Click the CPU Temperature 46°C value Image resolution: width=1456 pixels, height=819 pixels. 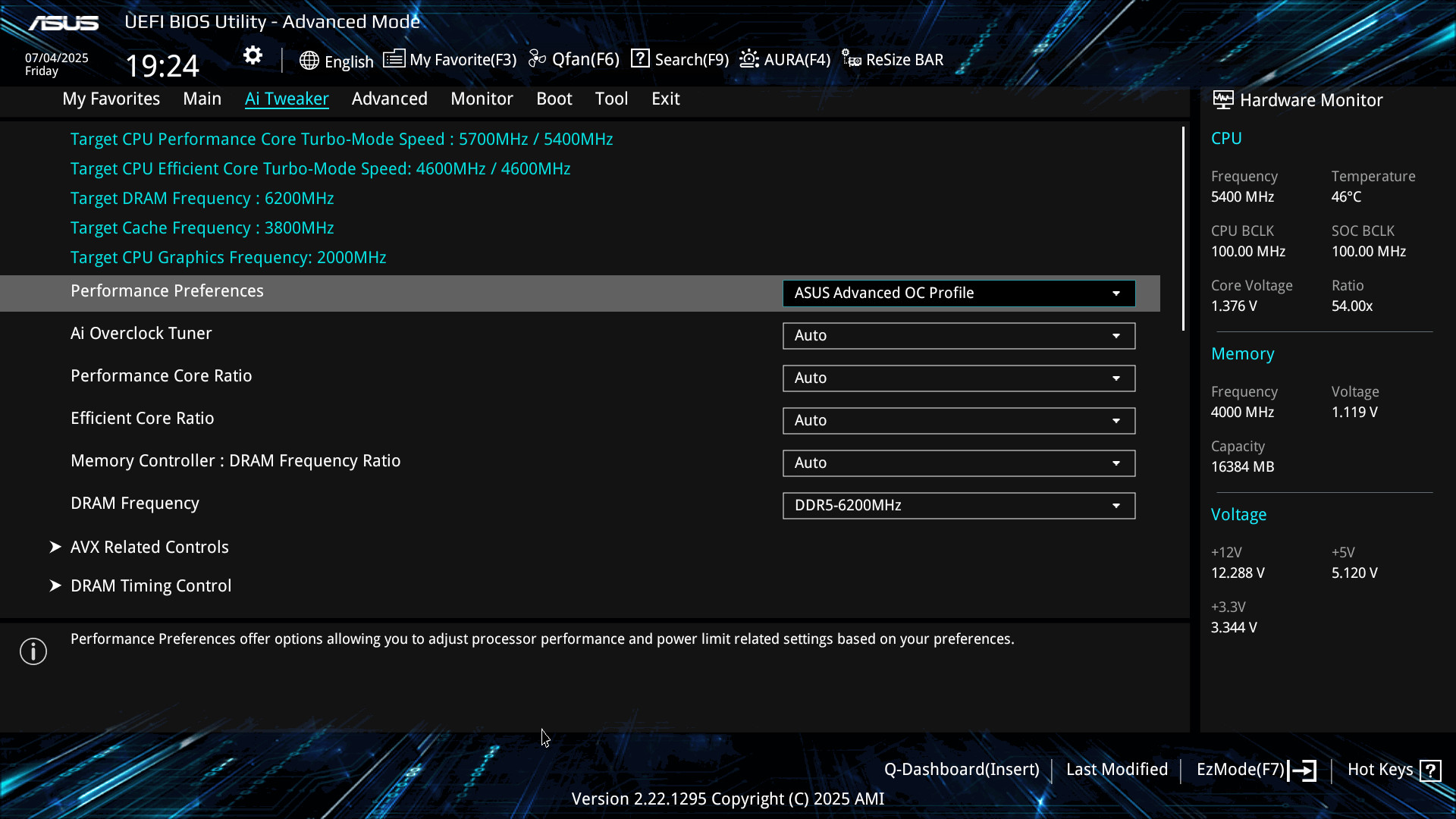1346,197
